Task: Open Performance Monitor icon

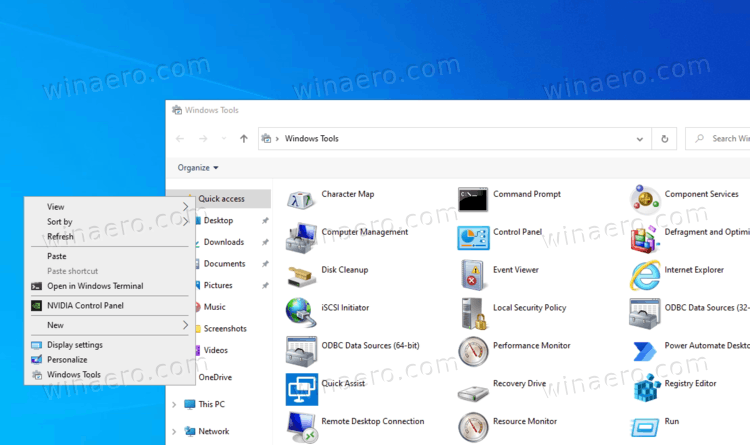Action: [473, 351]
